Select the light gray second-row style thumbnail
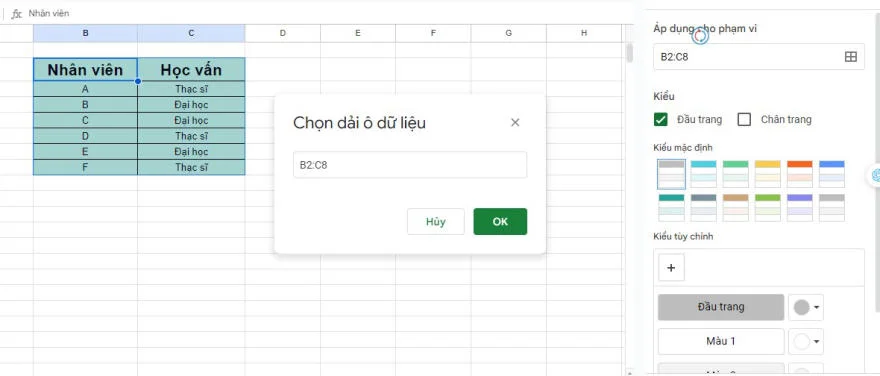This screenshot has height=376, width=880. 831,208
